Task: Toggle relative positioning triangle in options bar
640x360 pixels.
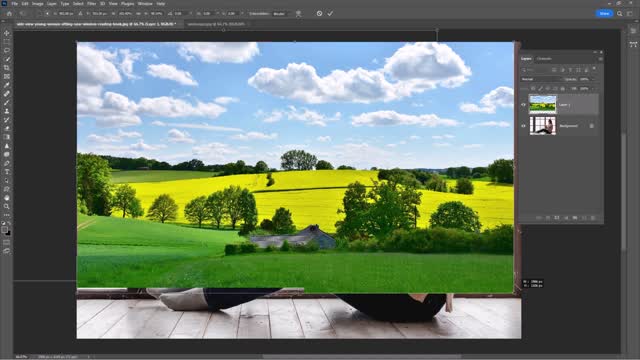Action: pyautogui.click(x=80, y=13)
